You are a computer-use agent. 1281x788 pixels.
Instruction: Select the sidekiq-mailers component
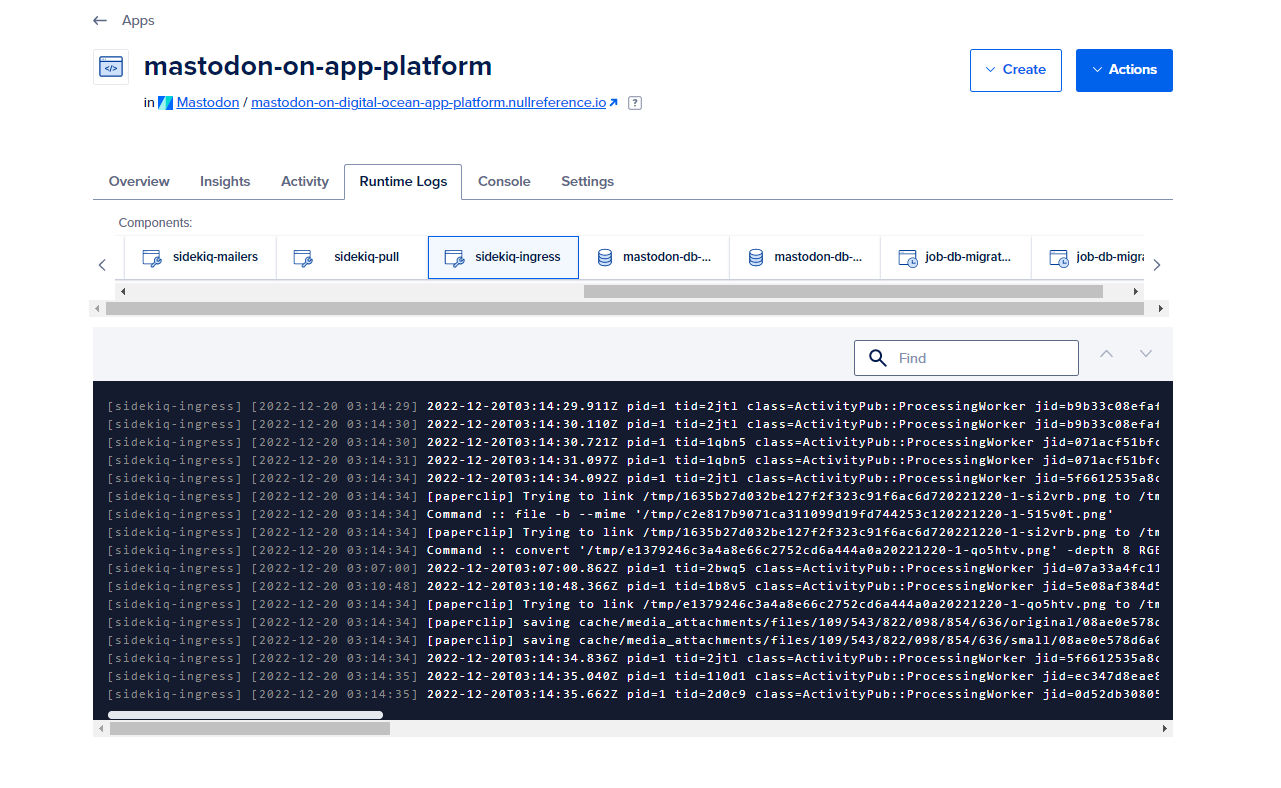(x=200, y=257)
